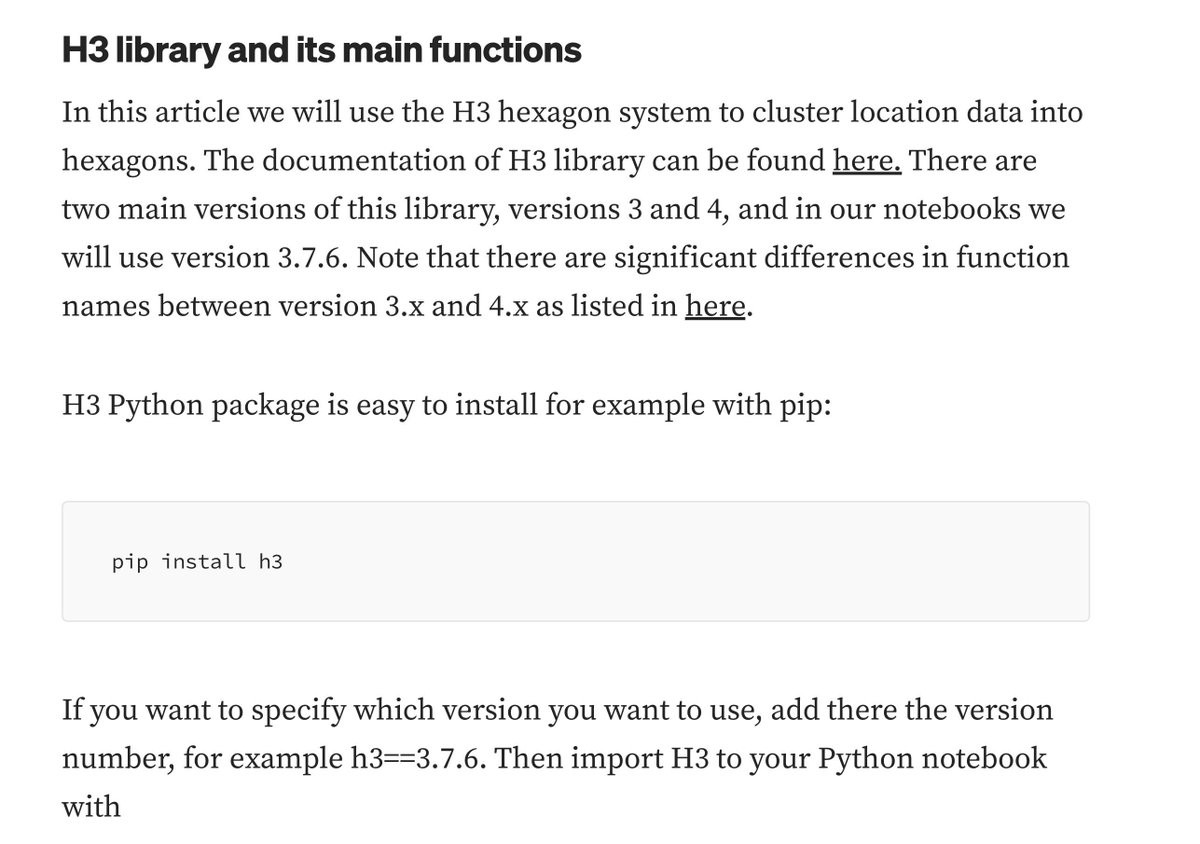
Task: Click the "H3 library and its main functions" heading
Action: (321, 50)
